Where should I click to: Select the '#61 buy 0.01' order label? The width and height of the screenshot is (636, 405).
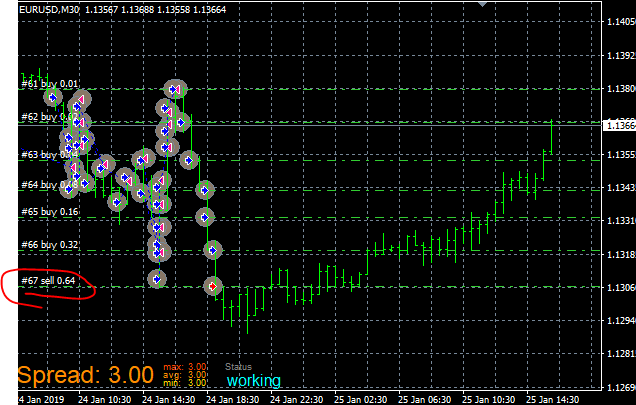coord(49,84)
